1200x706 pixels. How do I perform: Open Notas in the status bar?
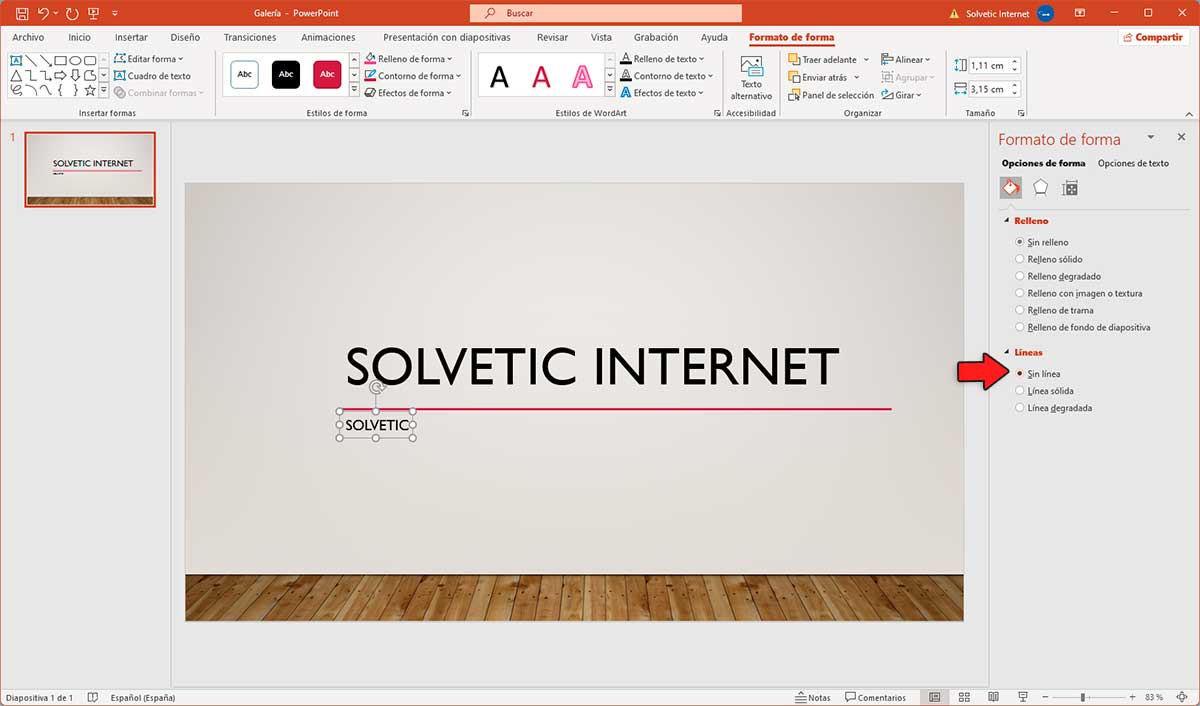(x=813, y=697)
